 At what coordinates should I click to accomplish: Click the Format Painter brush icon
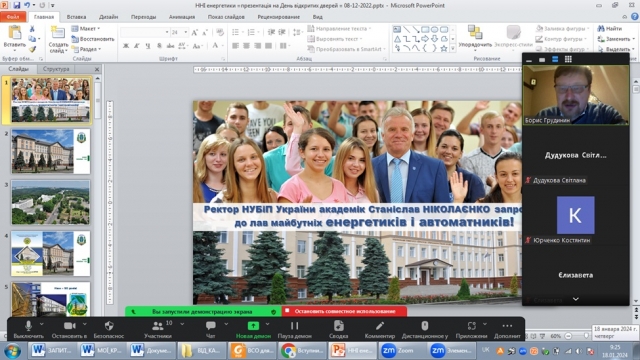[32, 49]
